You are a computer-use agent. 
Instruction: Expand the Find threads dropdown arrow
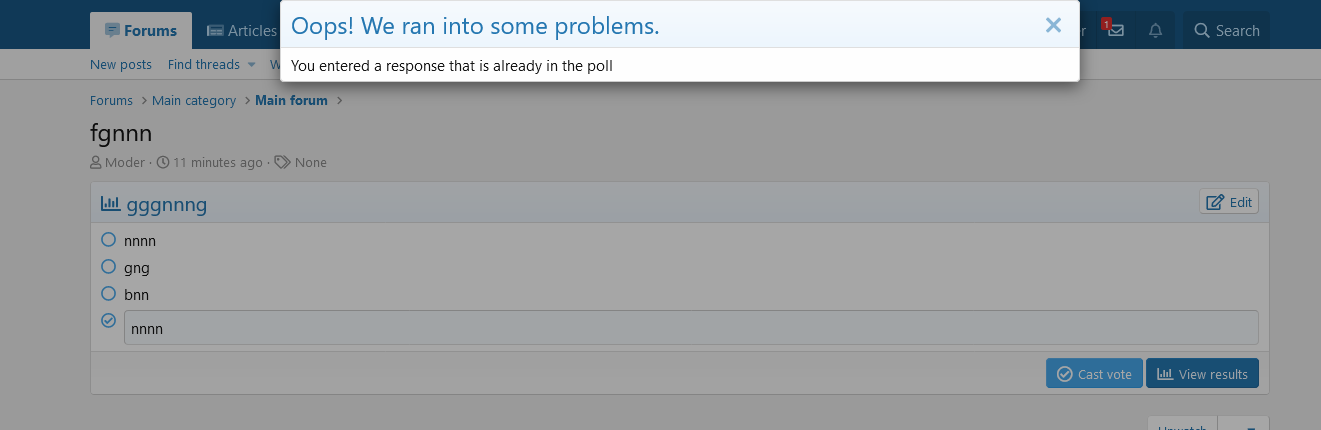coord(252,65)
